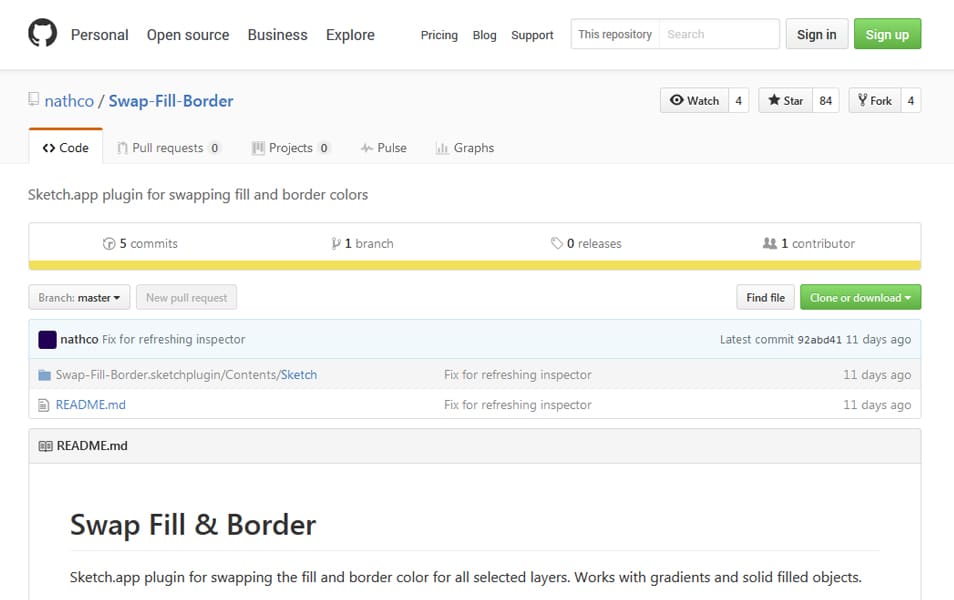Open the nathco owner link
Viewport: 954px width, 600px height.
pos(69,101)
